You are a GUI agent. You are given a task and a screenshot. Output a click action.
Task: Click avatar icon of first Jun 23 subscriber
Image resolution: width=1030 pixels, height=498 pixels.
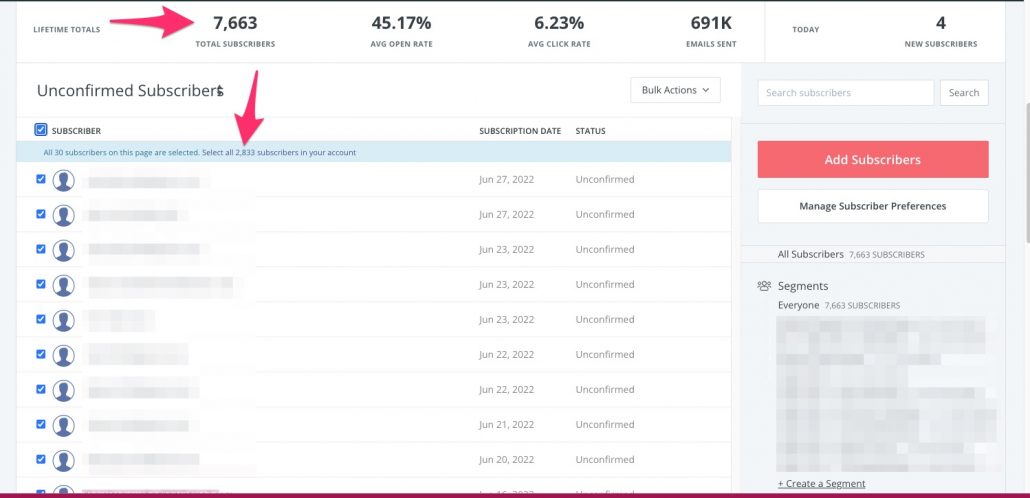pos(63,250)
